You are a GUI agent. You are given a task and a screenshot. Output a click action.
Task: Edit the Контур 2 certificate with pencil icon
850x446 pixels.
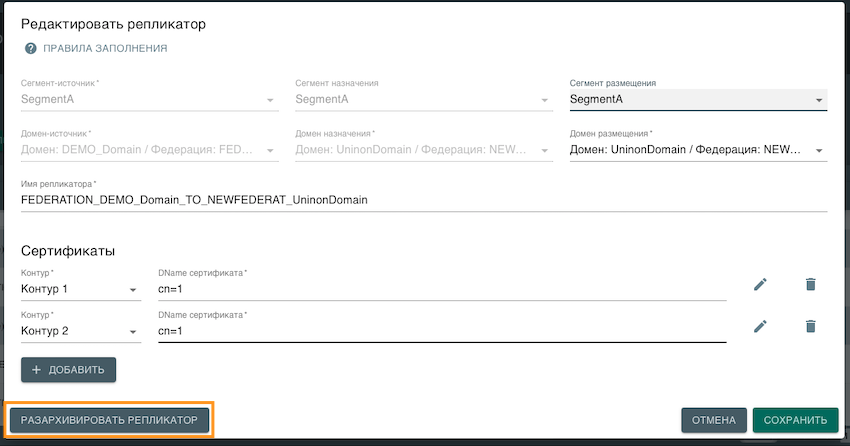pos(760,326)
